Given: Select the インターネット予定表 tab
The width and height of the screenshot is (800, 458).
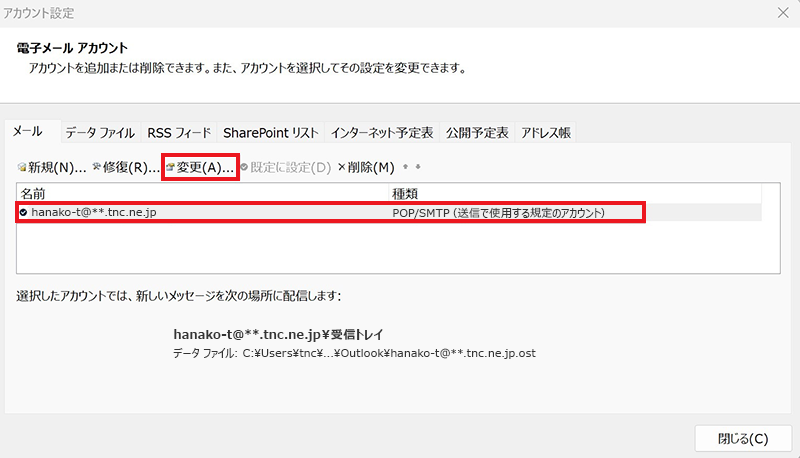Looking at the screenshot, I should 382,132.
